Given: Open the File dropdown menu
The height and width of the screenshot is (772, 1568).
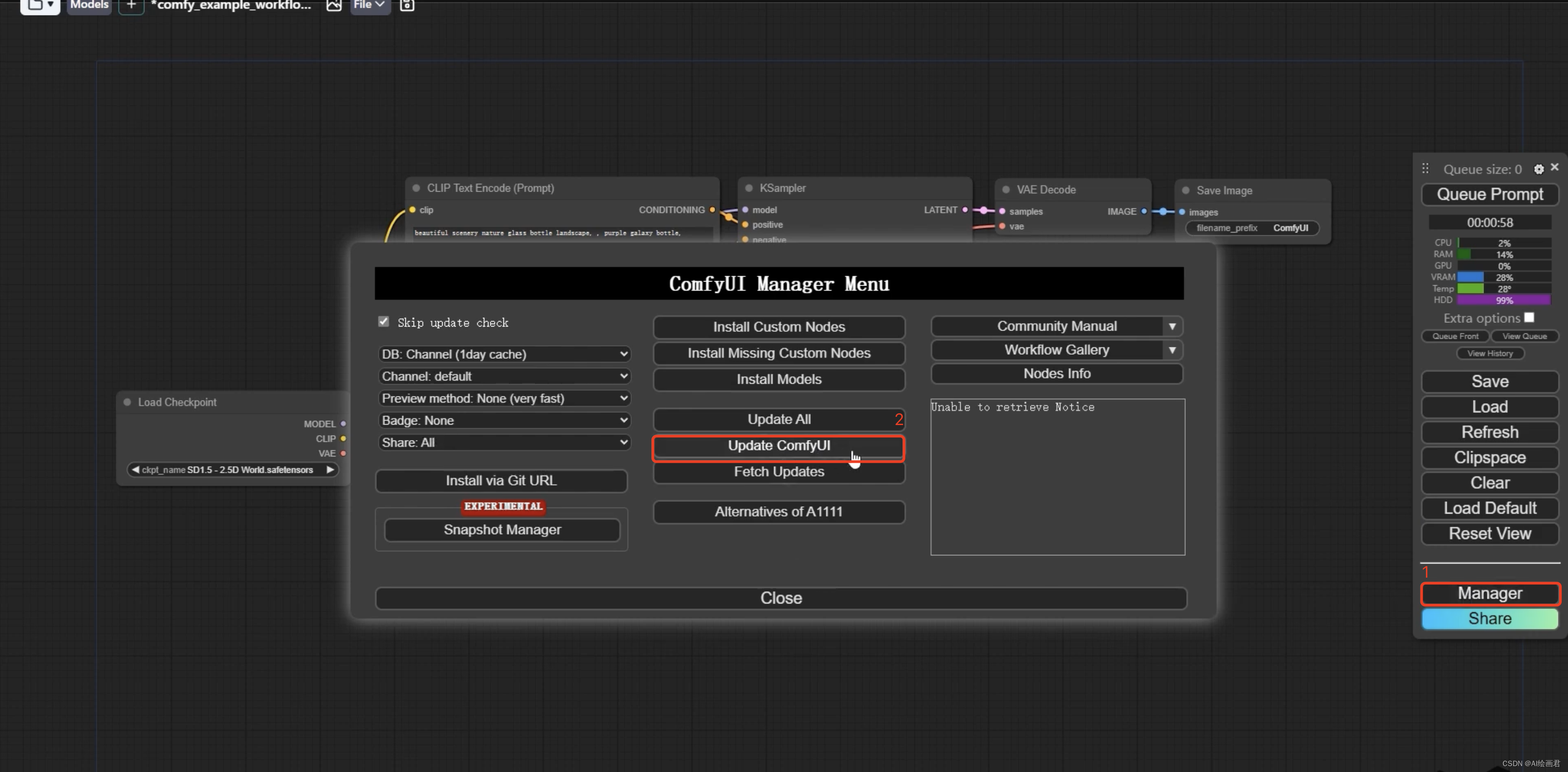Looking at the screenshot, I should pyautogui.click(x=370, y=5).
